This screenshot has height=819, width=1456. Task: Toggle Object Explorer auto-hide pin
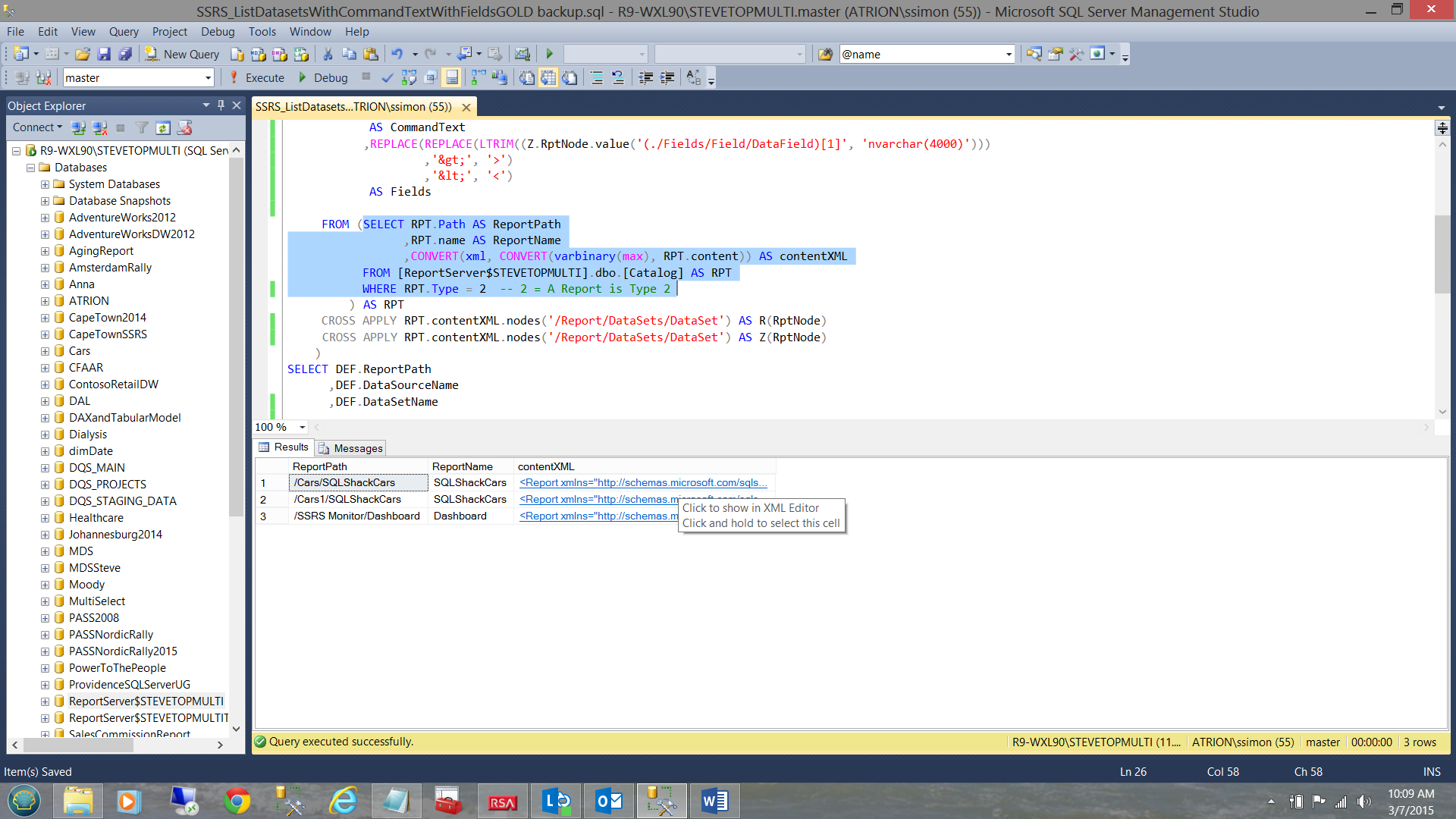tap(221, 105)
